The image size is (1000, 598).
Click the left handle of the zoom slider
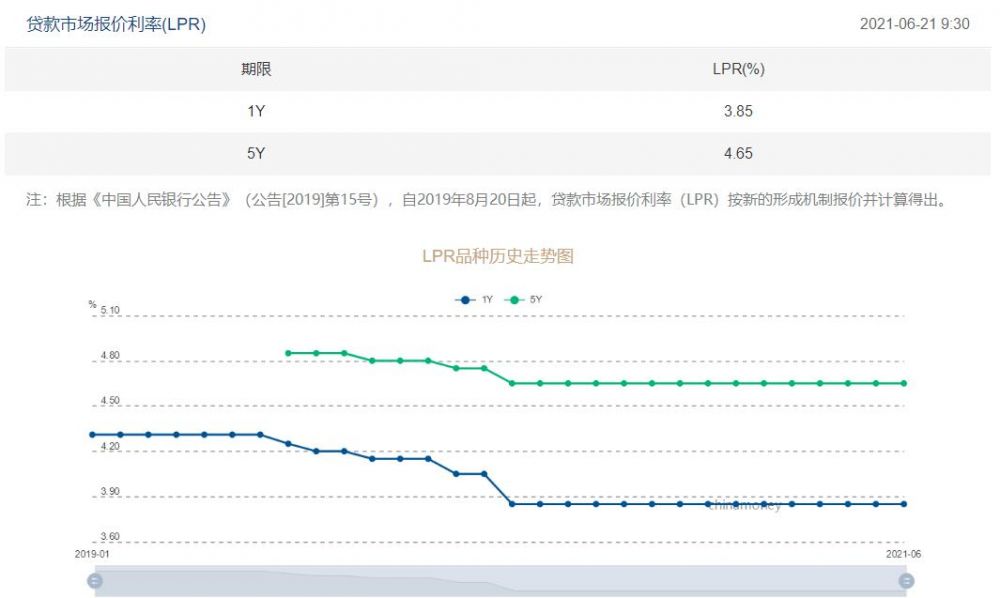point(95,581)
